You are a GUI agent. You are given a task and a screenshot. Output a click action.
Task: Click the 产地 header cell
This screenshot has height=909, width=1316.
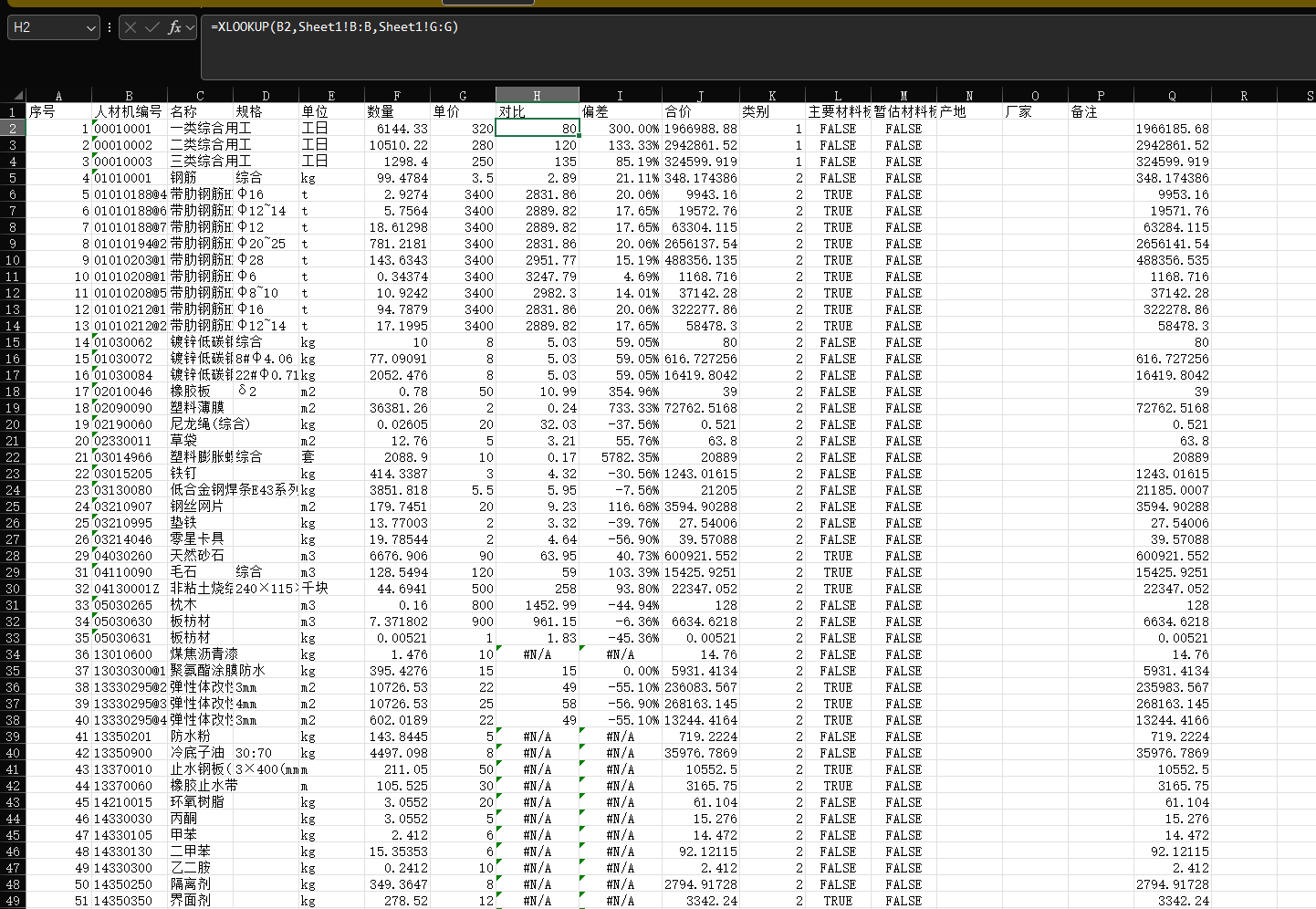point(969,111)
